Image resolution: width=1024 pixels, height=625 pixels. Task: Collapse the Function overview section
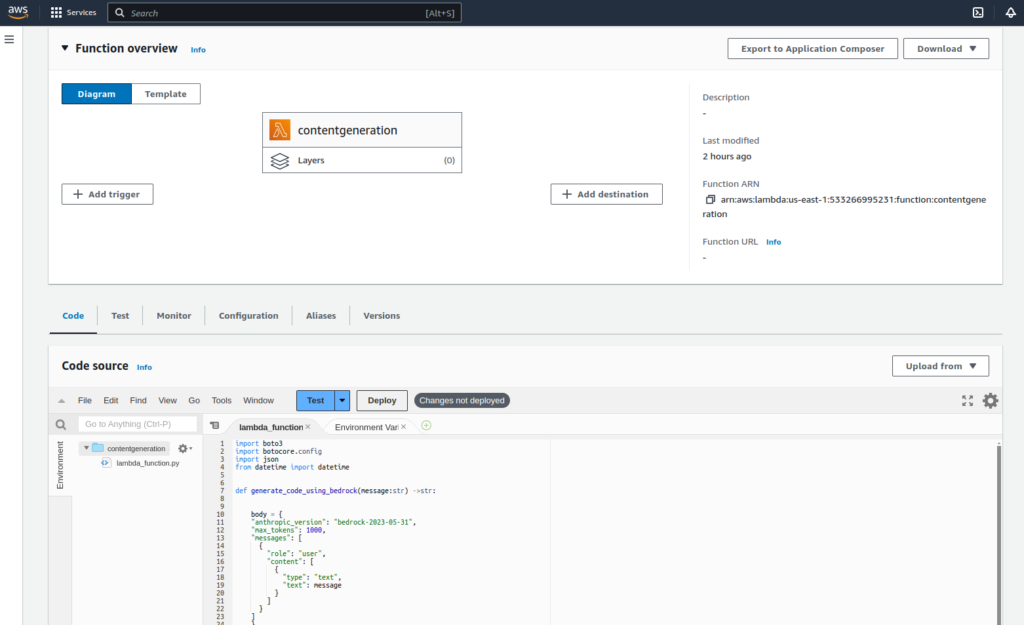pos(65,48)
